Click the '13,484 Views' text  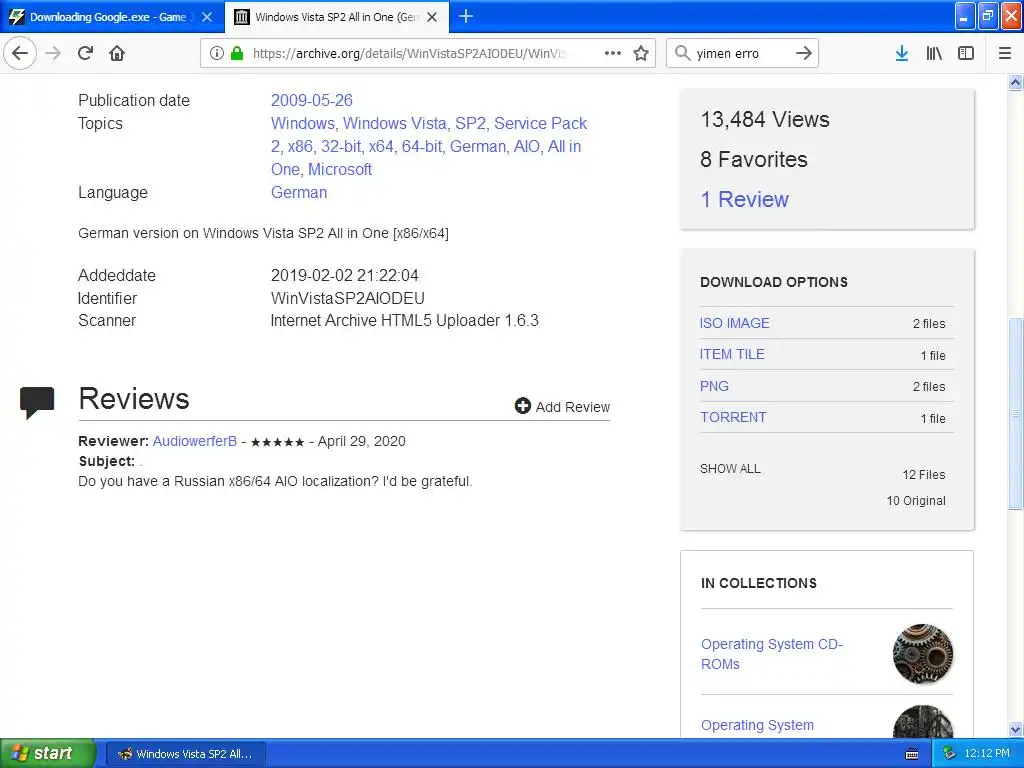tap(765, 120)
